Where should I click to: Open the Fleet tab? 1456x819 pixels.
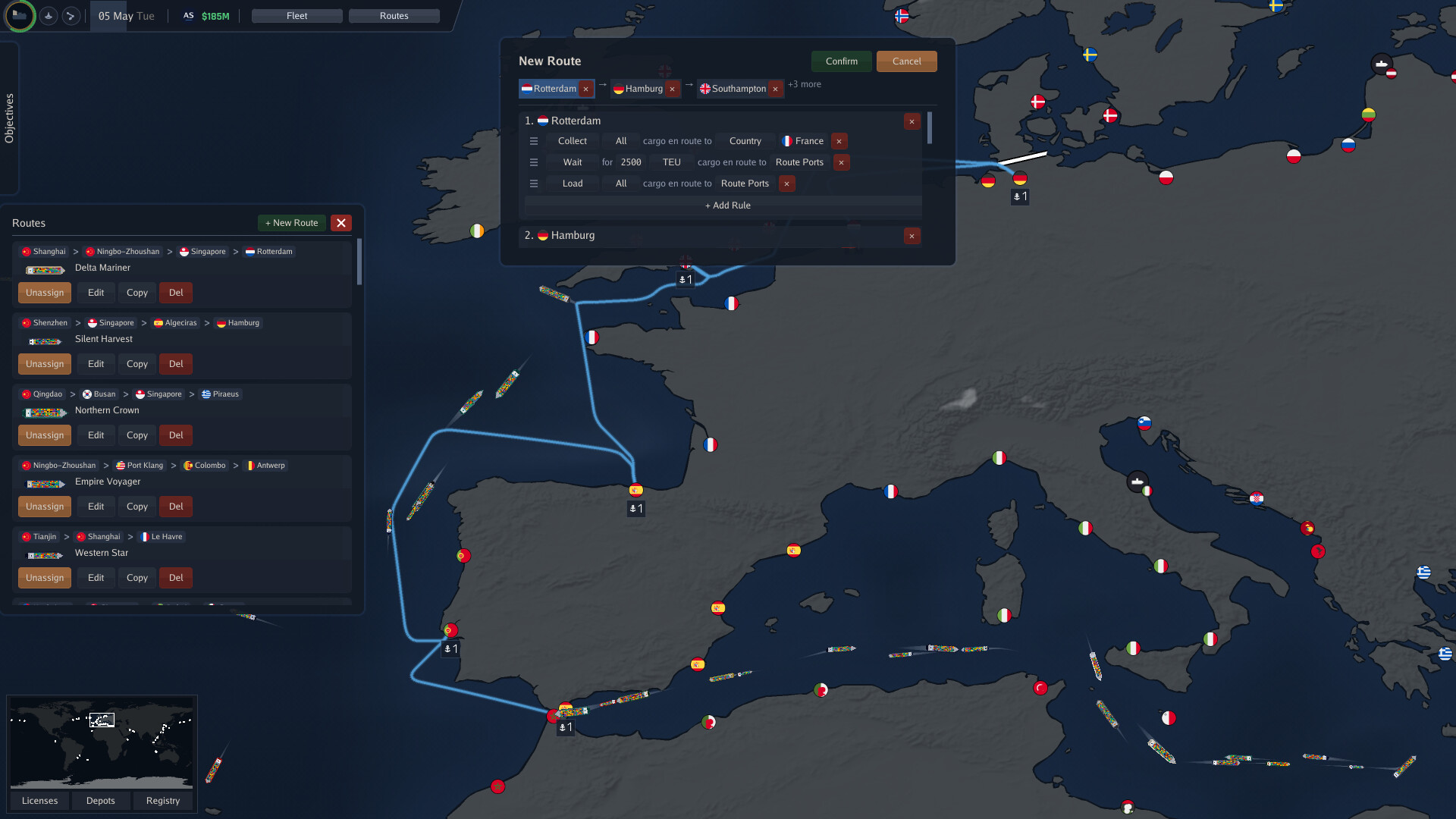coord(297,16)
